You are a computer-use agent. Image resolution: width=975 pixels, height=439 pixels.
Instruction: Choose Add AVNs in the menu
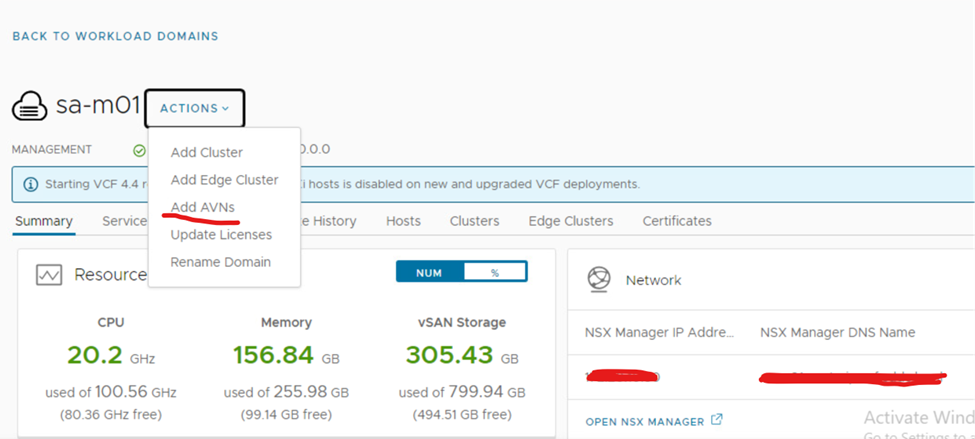[203, 207]
